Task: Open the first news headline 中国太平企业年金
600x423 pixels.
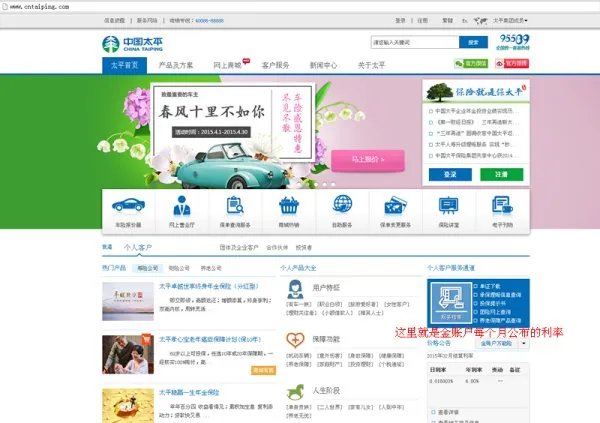Action: (x=477, y=111)
